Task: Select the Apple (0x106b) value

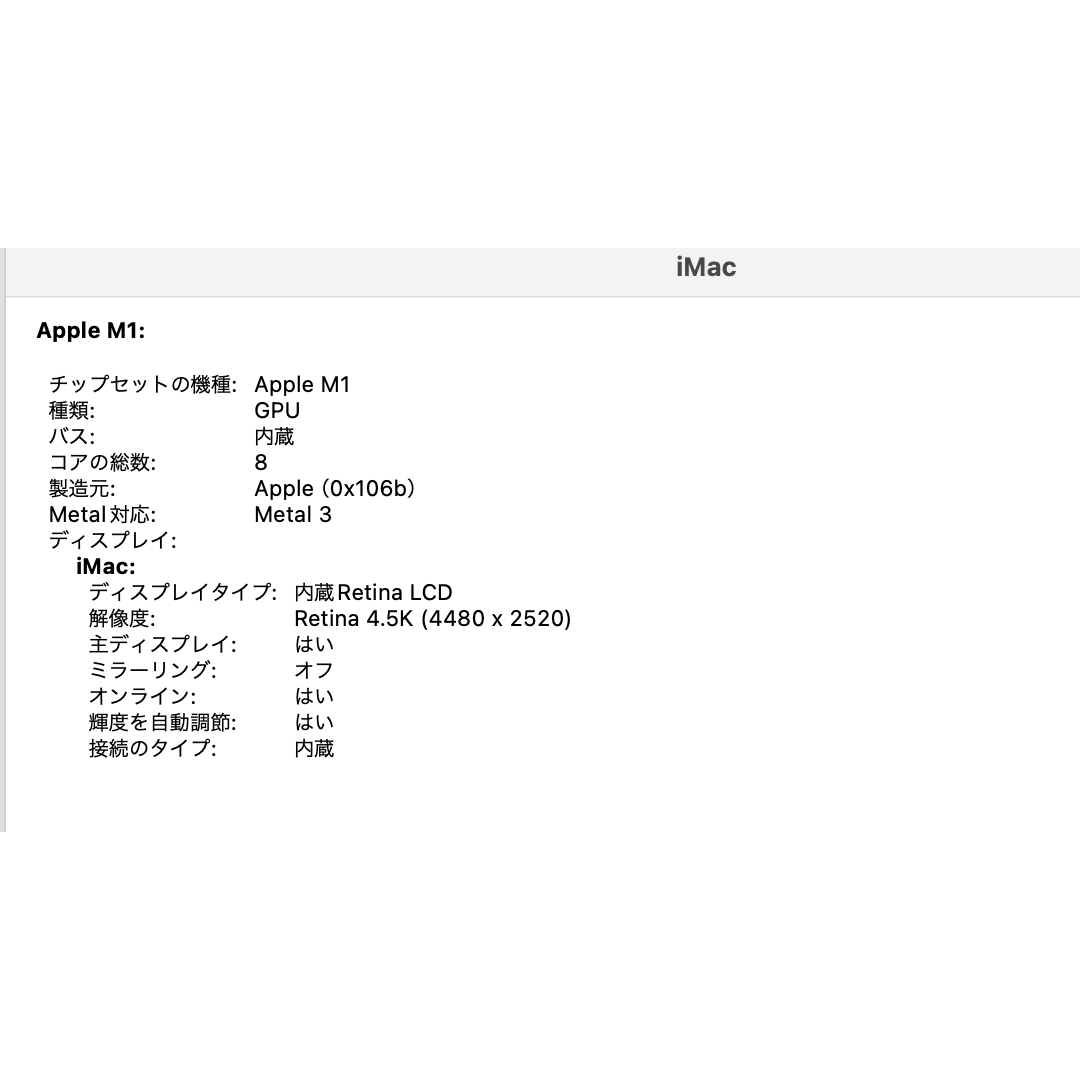Action: 335,488
